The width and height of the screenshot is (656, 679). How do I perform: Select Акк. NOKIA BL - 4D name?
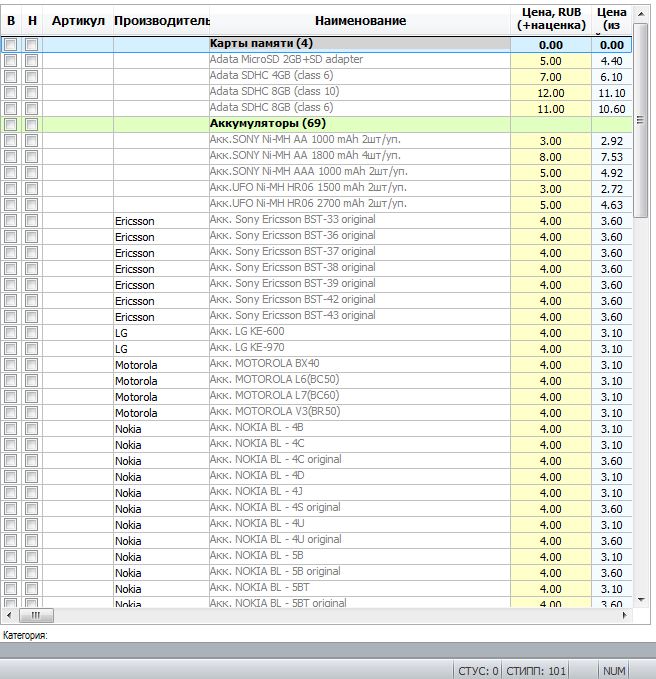click(257, 475)
